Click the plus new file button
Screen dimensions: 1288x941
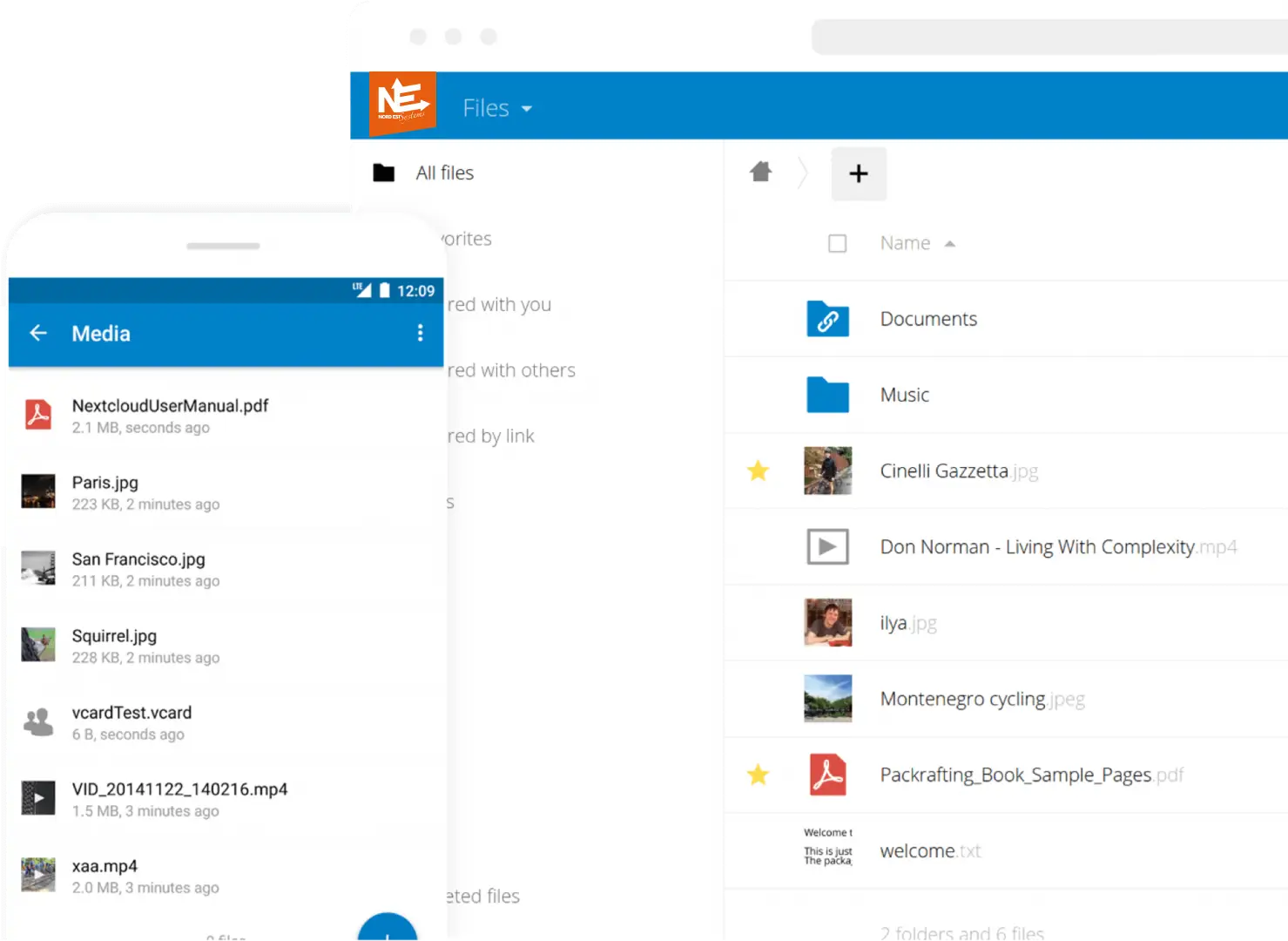pos(858,173)
